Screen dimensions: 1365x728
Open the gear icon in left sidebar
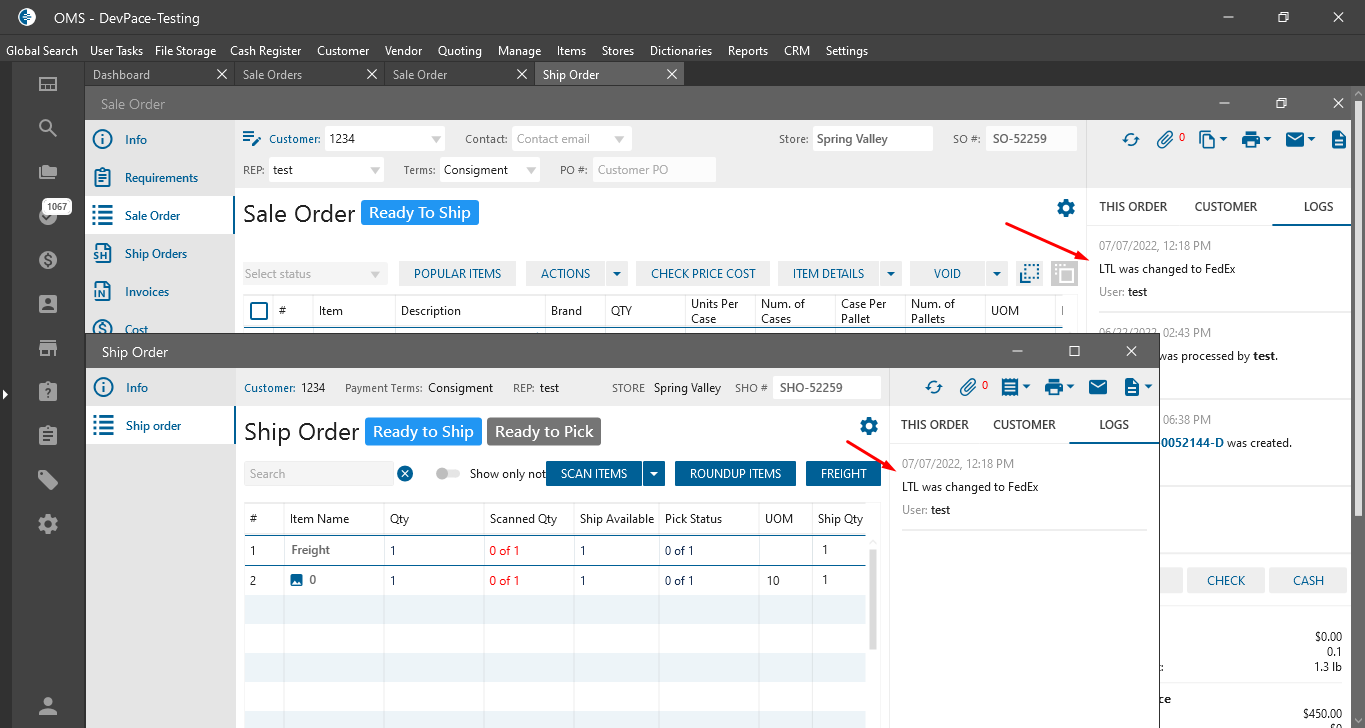pyautogui.click(x=48, y=524)
